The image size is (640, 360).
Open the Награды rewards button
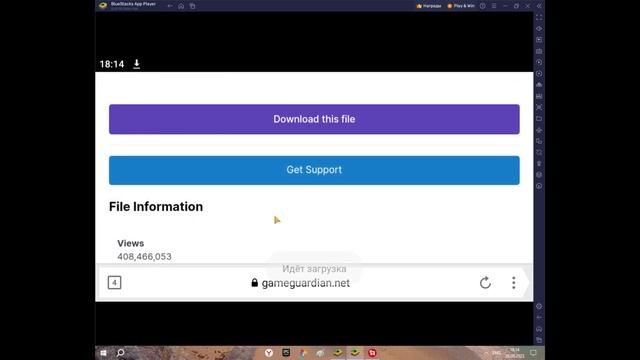coord(429,6)
